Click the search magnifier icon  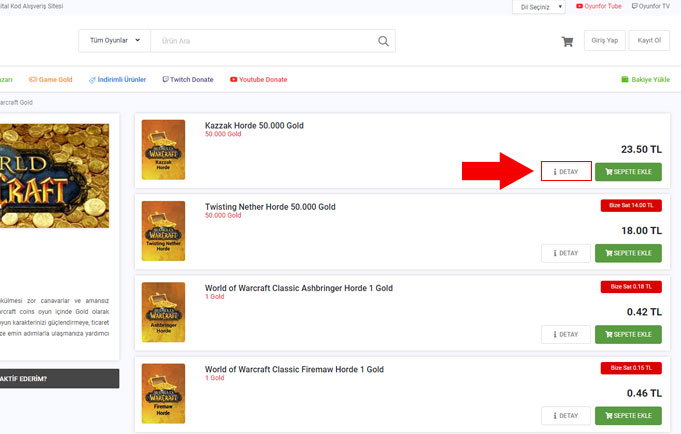pyautogui.click(x=383, y=41)
